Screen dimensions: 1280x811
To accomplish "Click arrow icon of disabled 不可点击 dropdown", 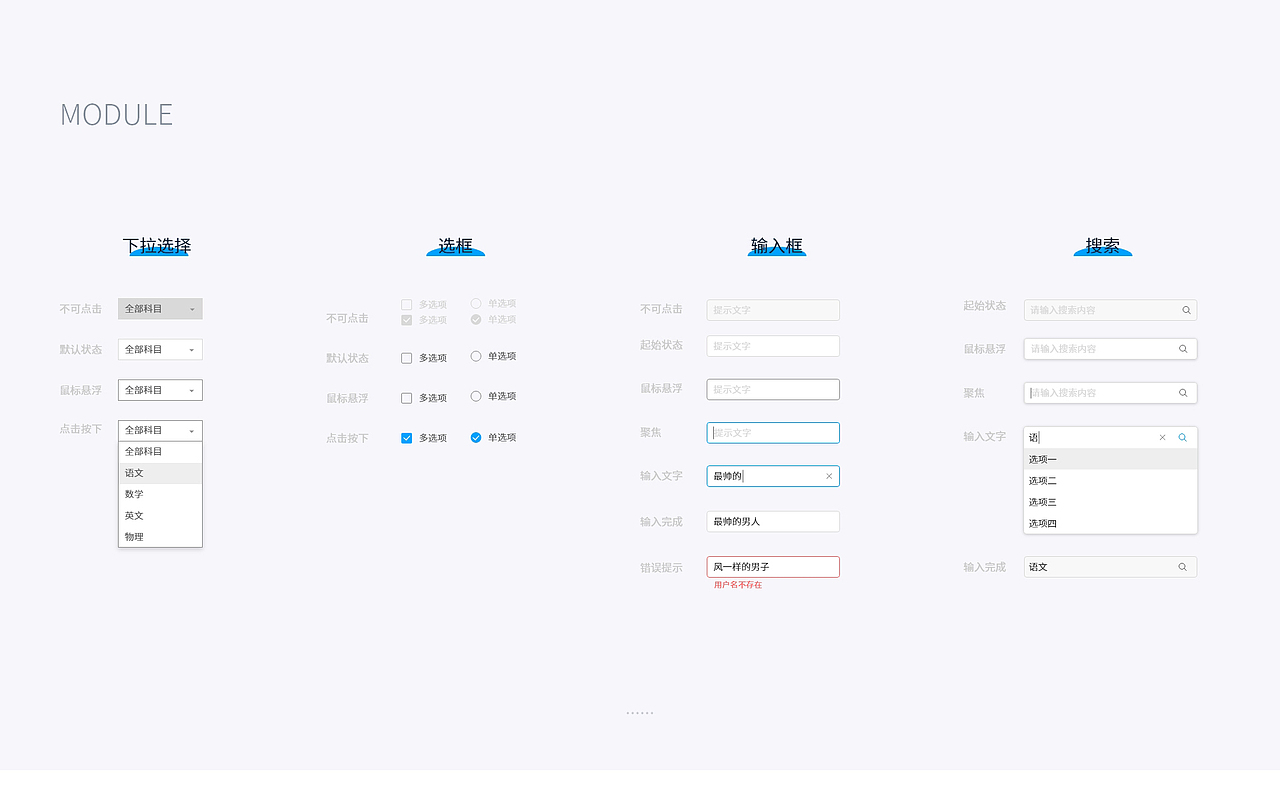I will (192, 310).
